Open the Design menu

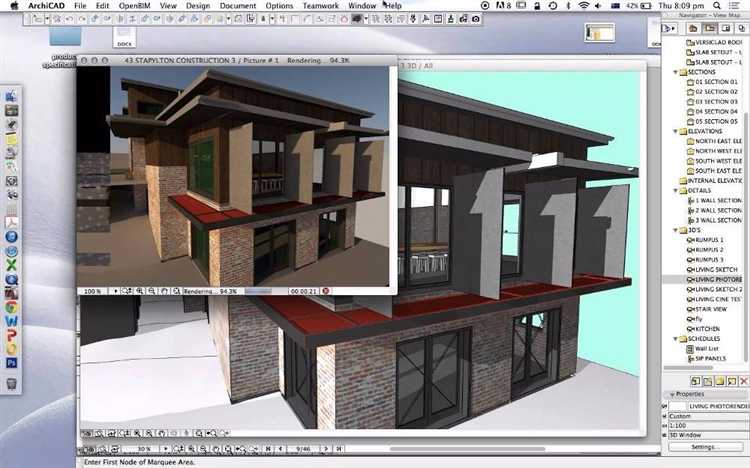[198, 6]
